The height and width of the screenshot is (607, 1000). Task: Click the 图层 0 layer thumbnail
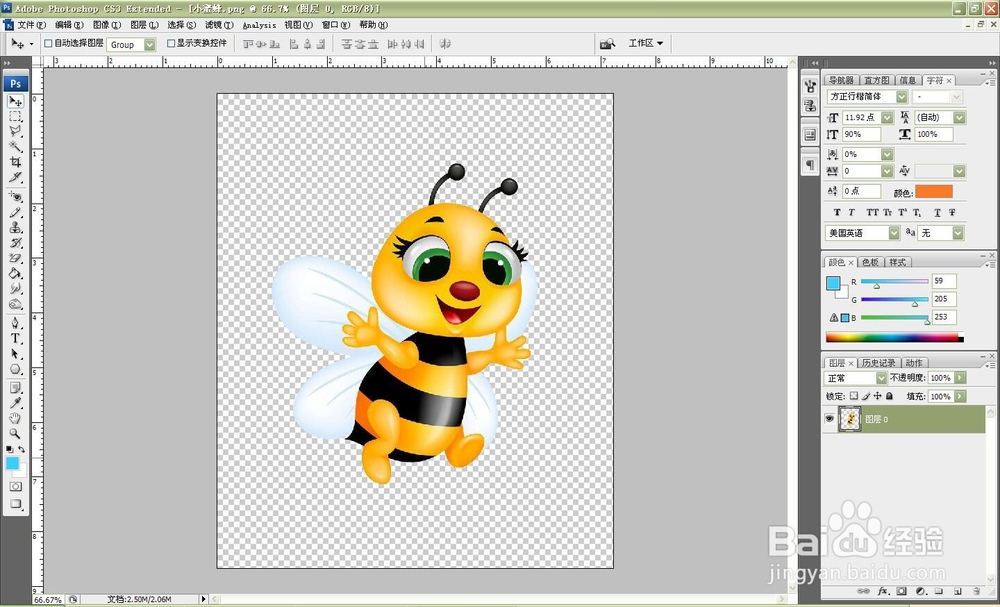click(849, 419)
